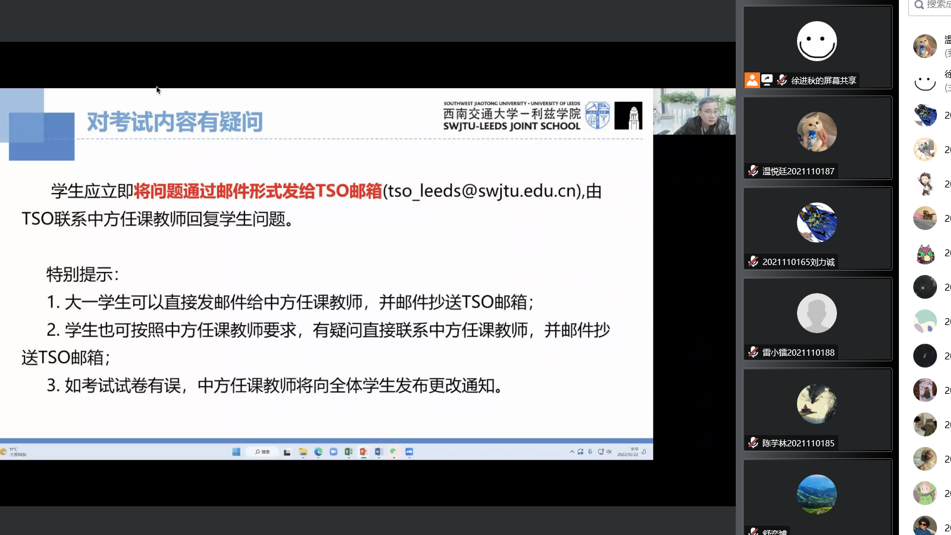Click the search magnifier icon in participant panel
This screenshot has width=951, height=535.
coord(919,6)
